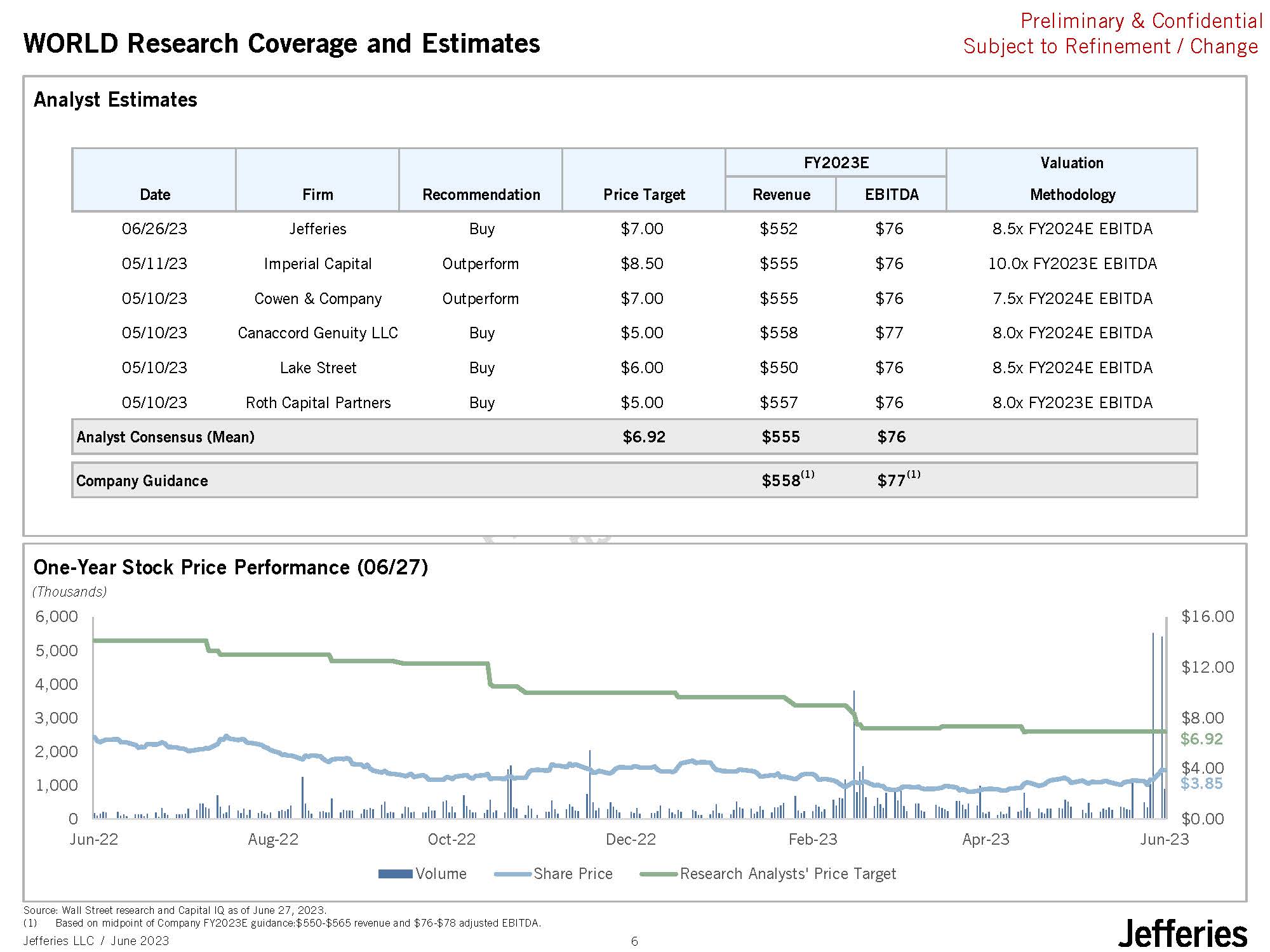The image size is (1270, 952).
Task: Click the Volume legend color swatch
Action: pyautogui.click(x=395, y=874)
